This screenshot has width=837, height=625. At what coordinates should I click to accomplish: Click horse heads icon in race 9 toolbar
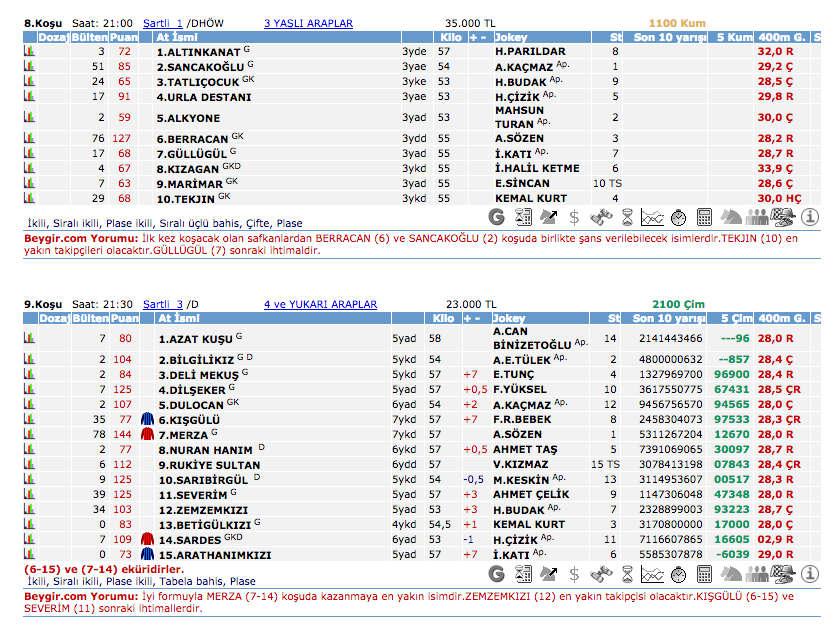pos(730,574)
